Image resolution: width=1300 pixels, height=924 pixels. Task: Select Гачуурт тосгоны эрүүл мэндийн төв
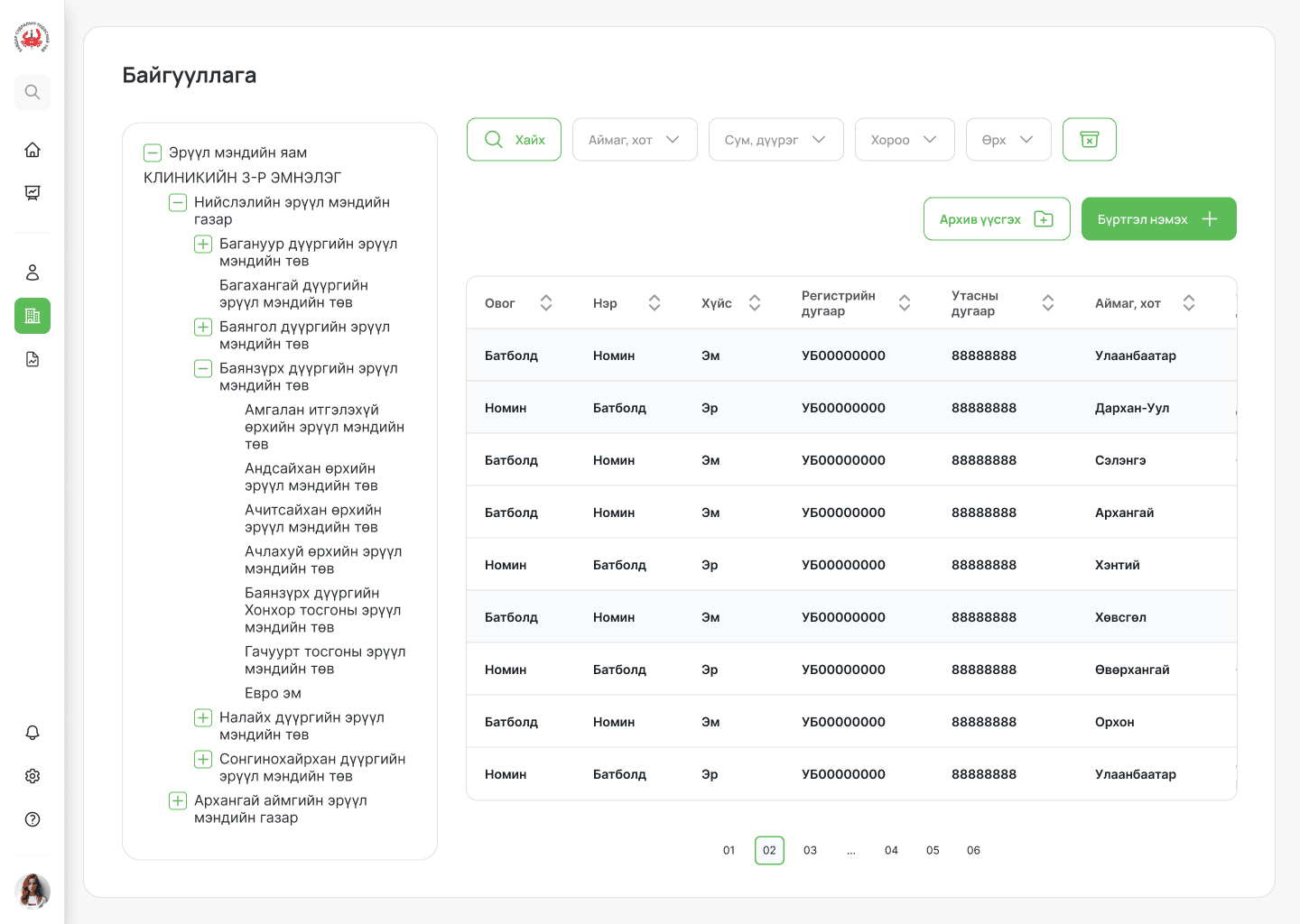click(325, 661)
